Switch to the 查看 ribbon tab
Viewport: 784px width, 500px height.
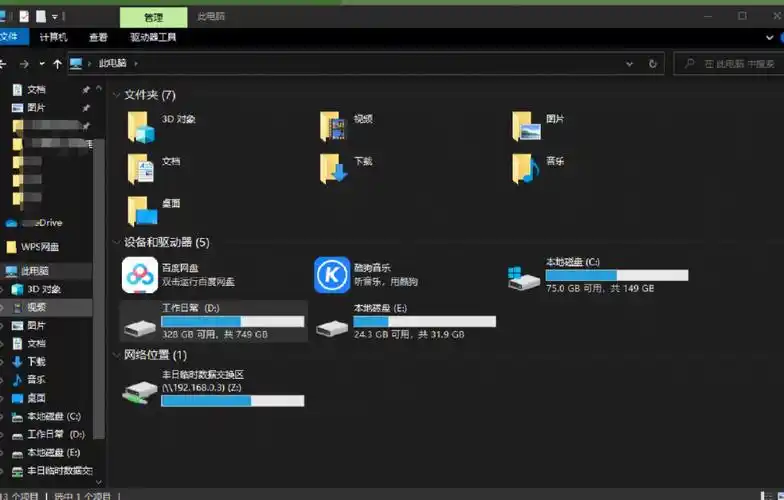[98, 37]
